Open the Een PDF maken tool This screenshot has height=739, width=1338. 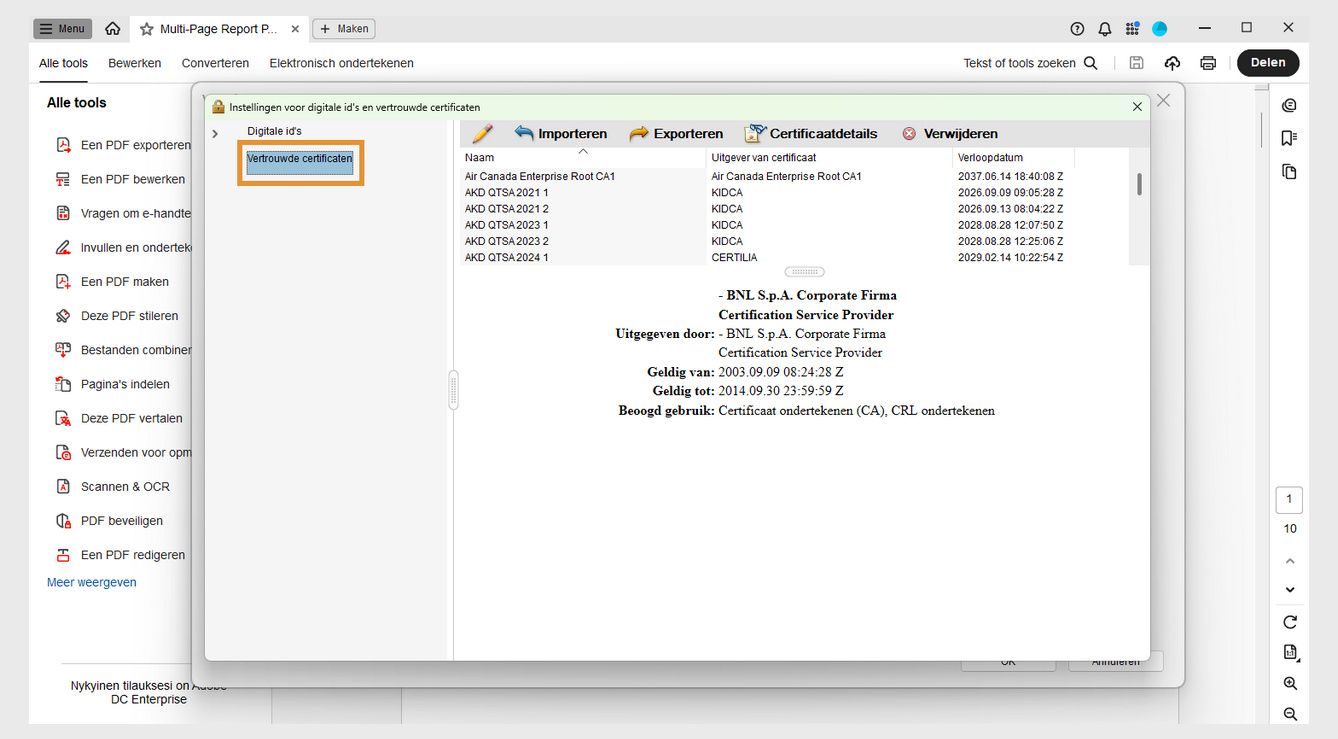112,282
